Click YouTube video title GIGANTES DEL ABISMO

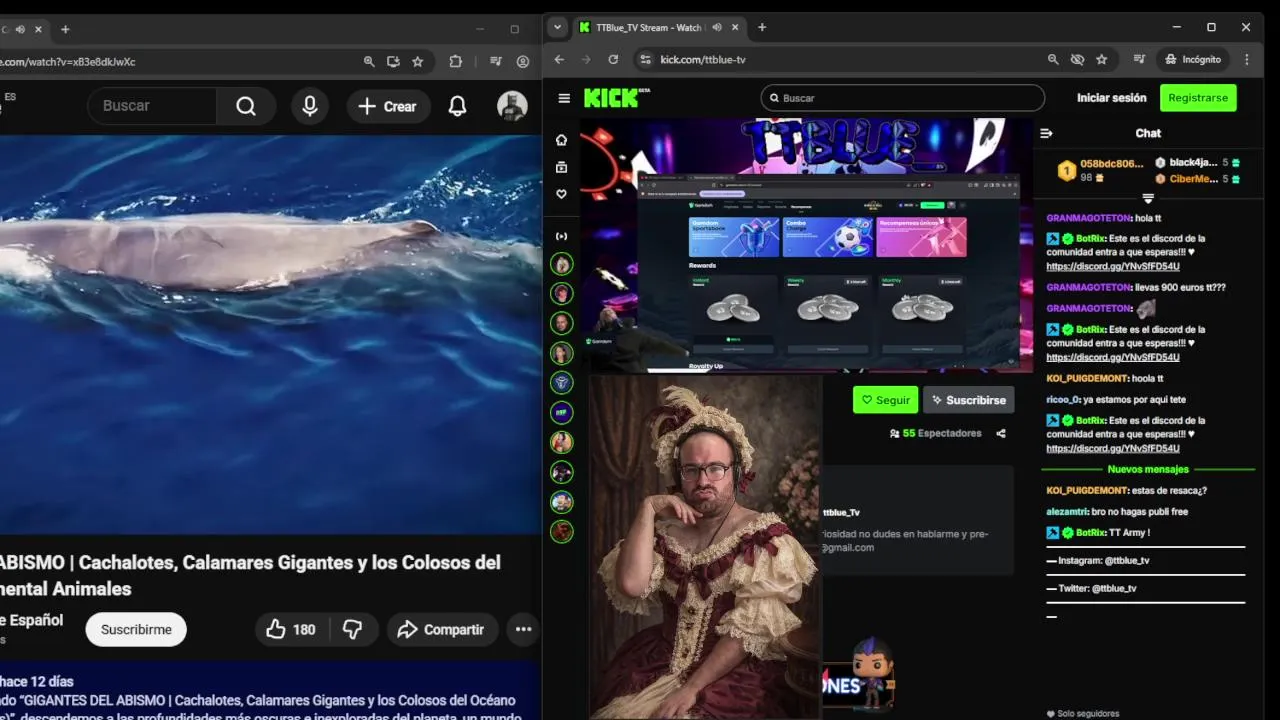click(250, 575)
